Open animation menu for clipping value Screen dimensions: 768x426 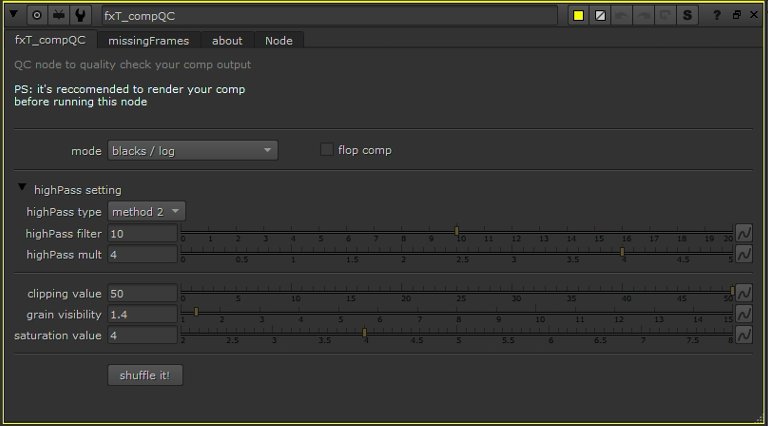pos(744,293)
